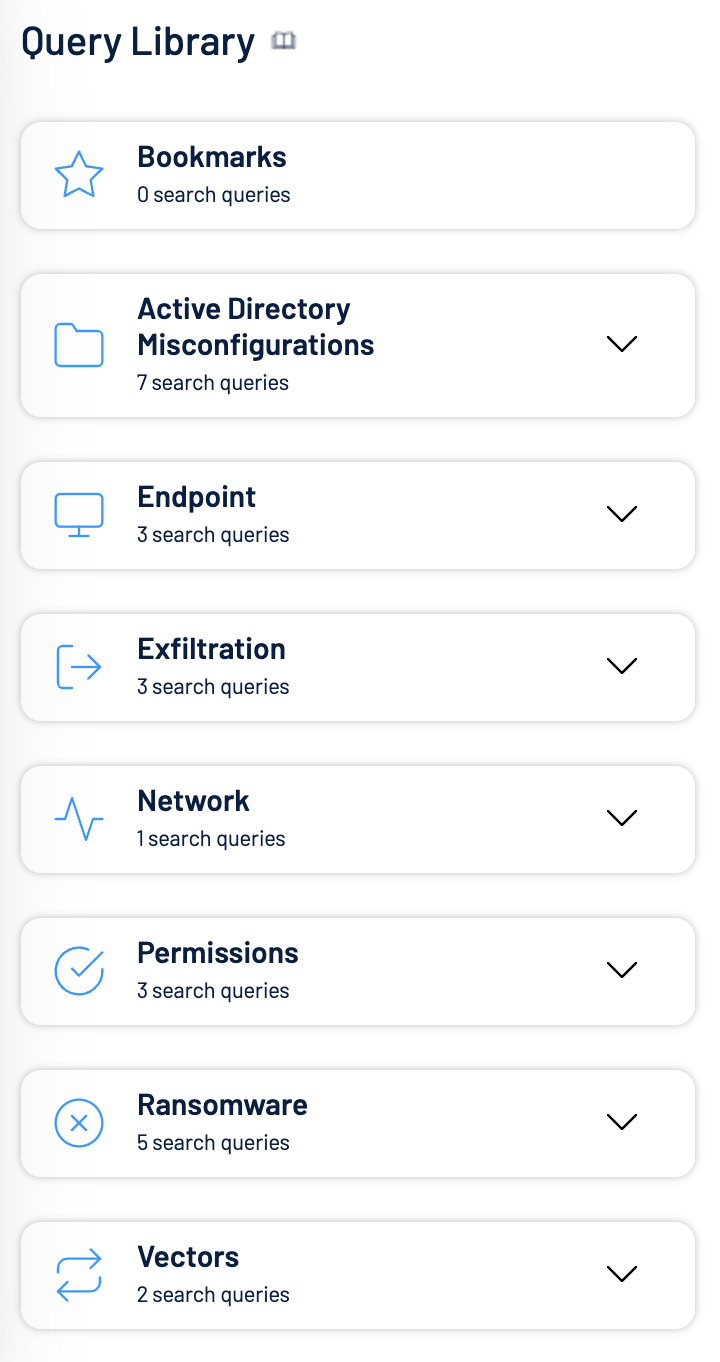Screen dimensions: 720x1362
Task: Click the circled X Ransomware icon
Action: pos(79,1123)
